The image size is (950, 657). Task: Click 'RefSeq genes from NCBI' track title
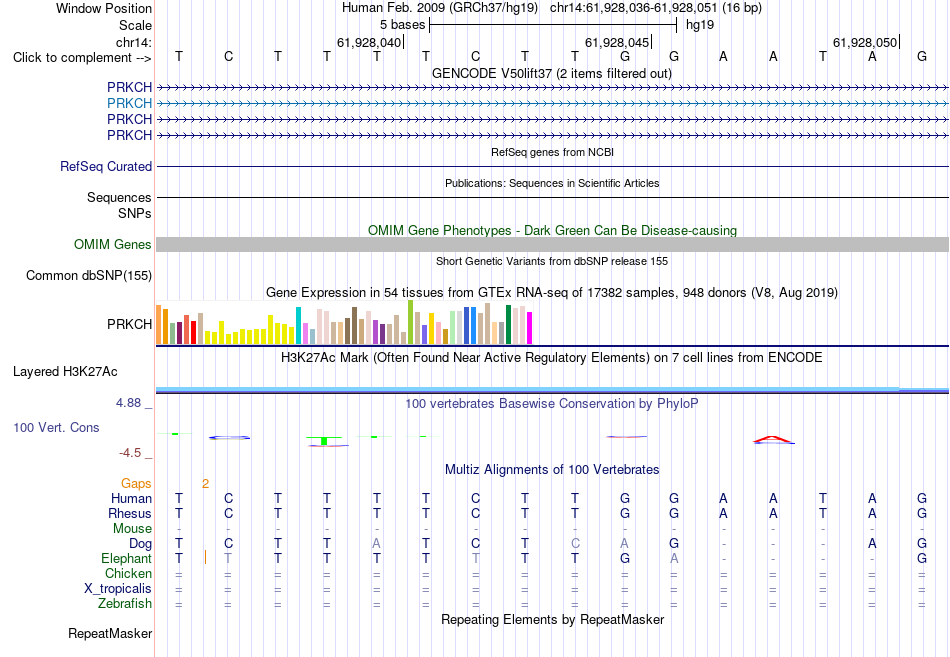tap(552, 152)
